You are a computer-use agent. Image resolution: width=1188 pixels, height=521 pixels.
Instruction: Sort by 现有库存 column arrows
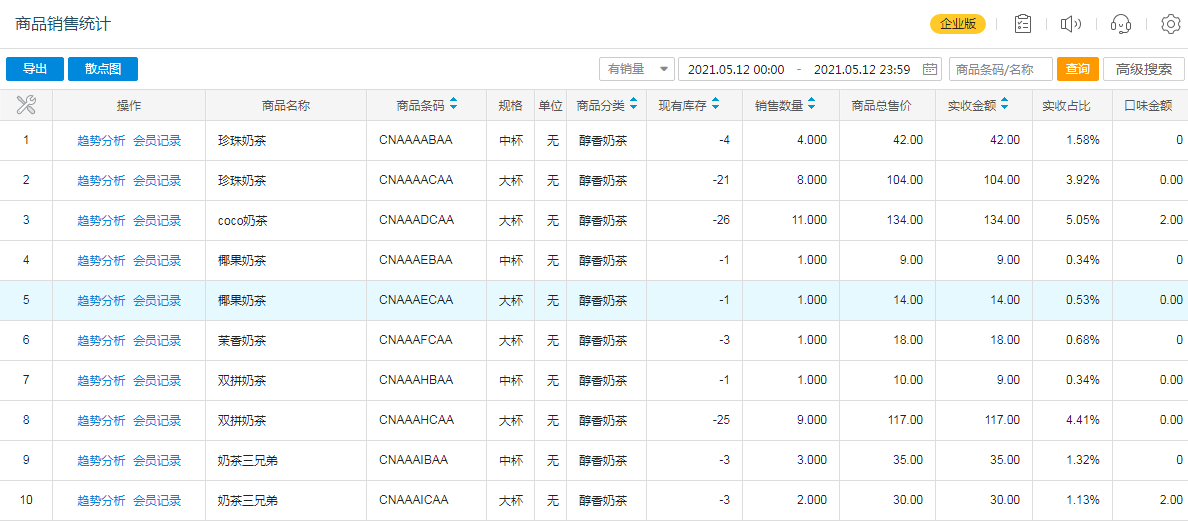pos(715,105)
